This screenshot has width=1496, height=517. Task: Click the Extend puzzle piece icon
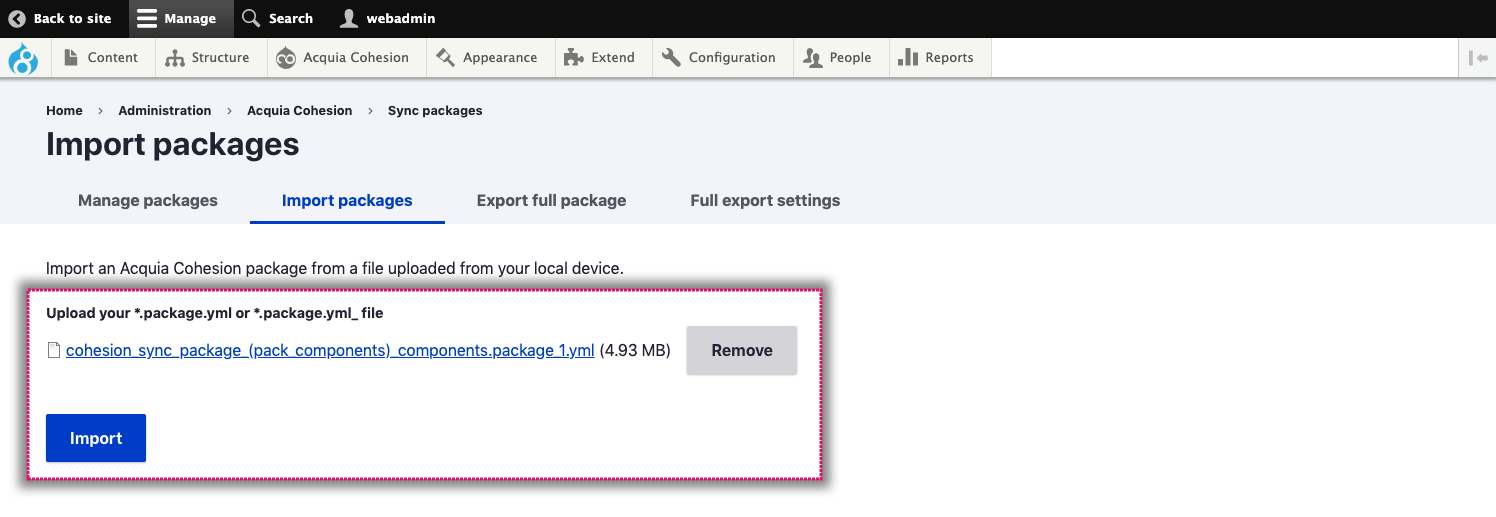tap(574, 58)
